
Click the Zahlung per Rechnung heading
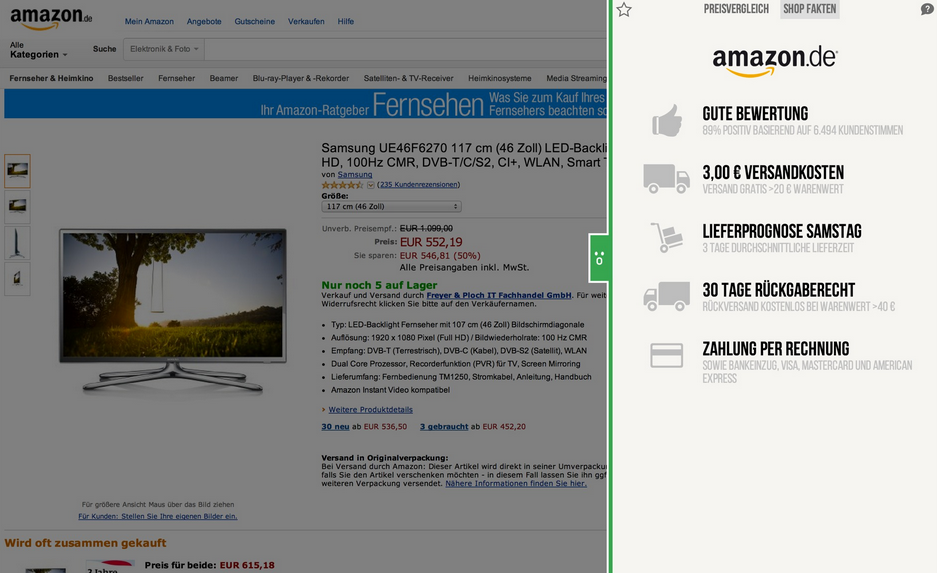[x=776, y=348]
